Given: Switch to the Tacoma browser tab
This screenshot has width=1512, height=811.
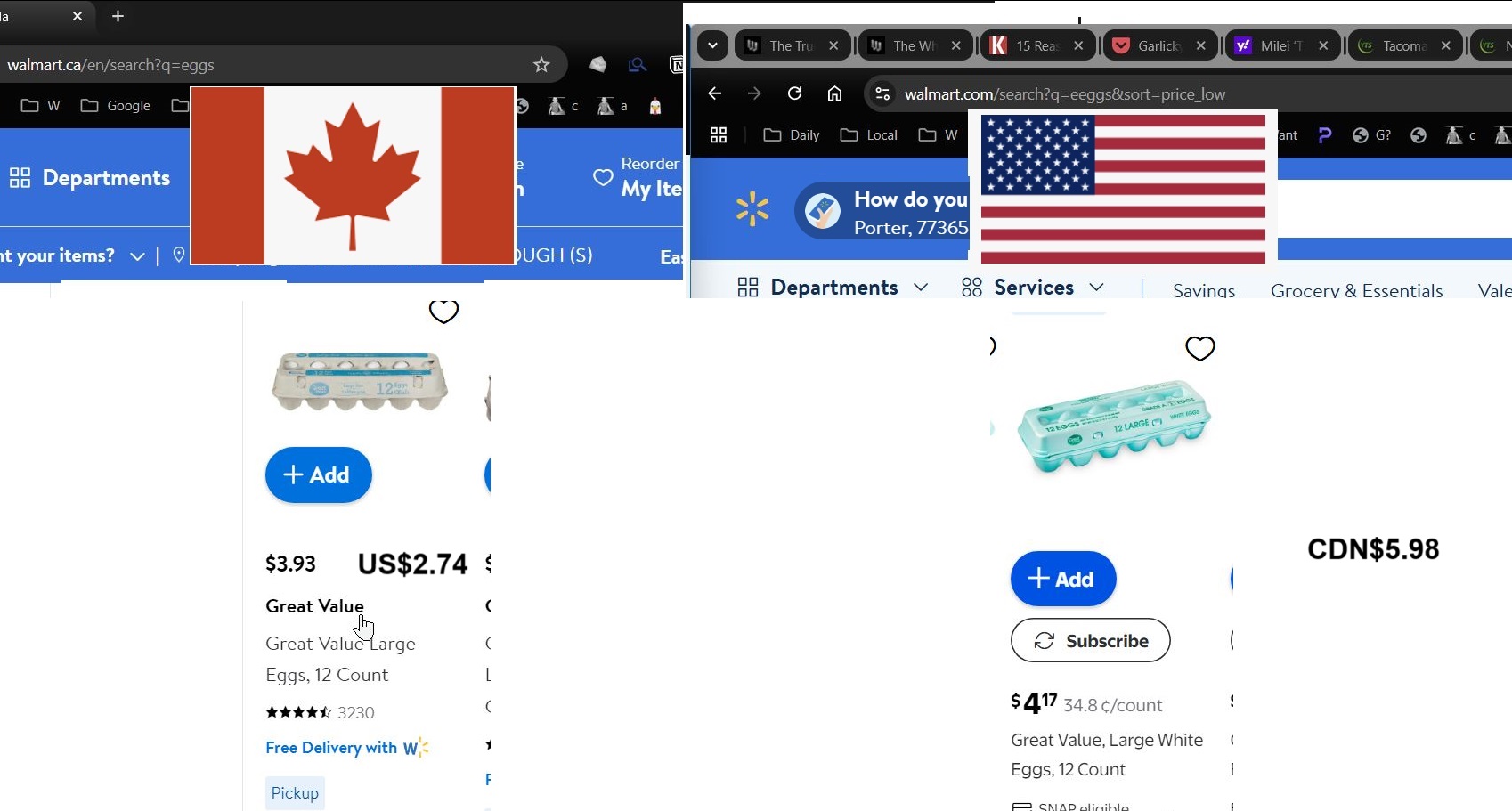Looking at the screenshot, I should click(x=1405, y=45).
